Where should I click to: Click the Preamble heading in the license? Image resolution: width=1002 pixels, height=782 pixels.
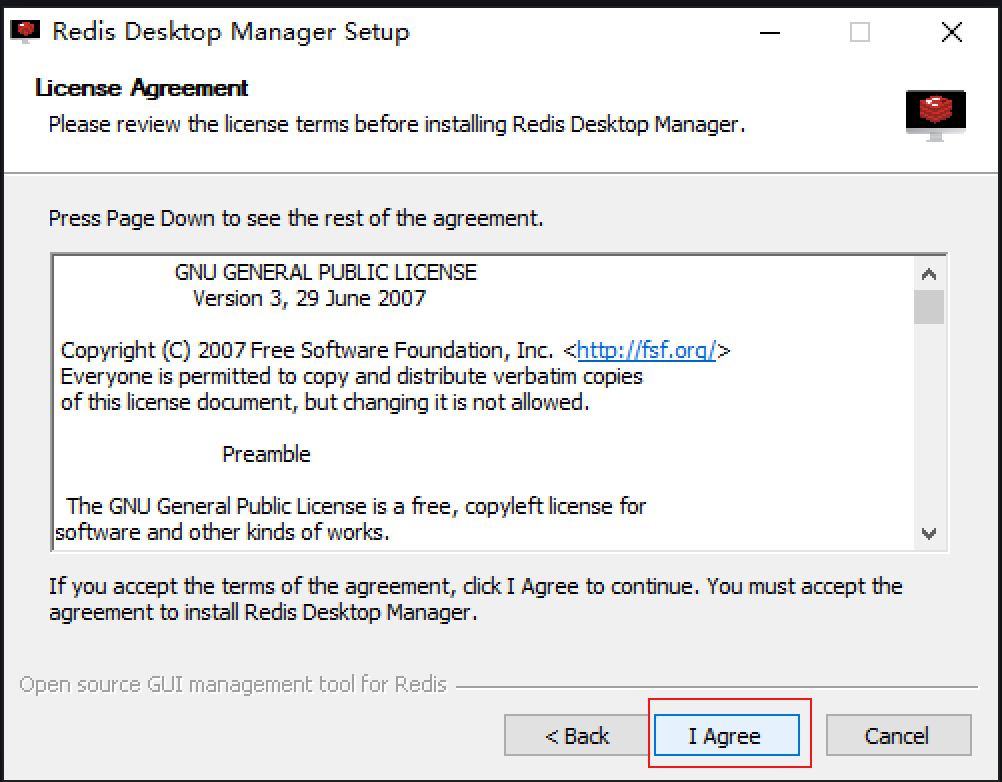(266, 454)
